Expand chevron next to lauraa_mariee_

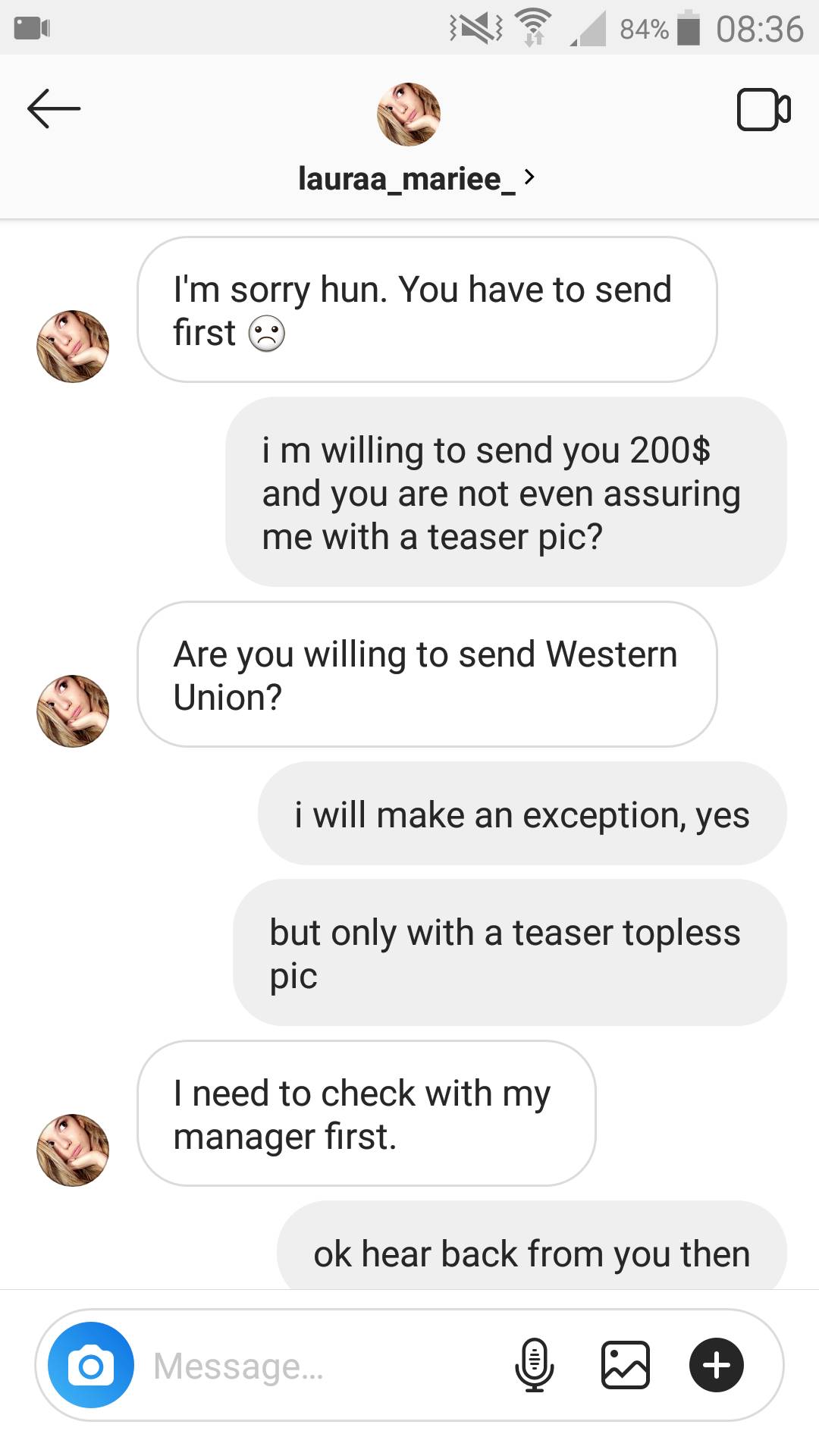[x=530, y=177]
